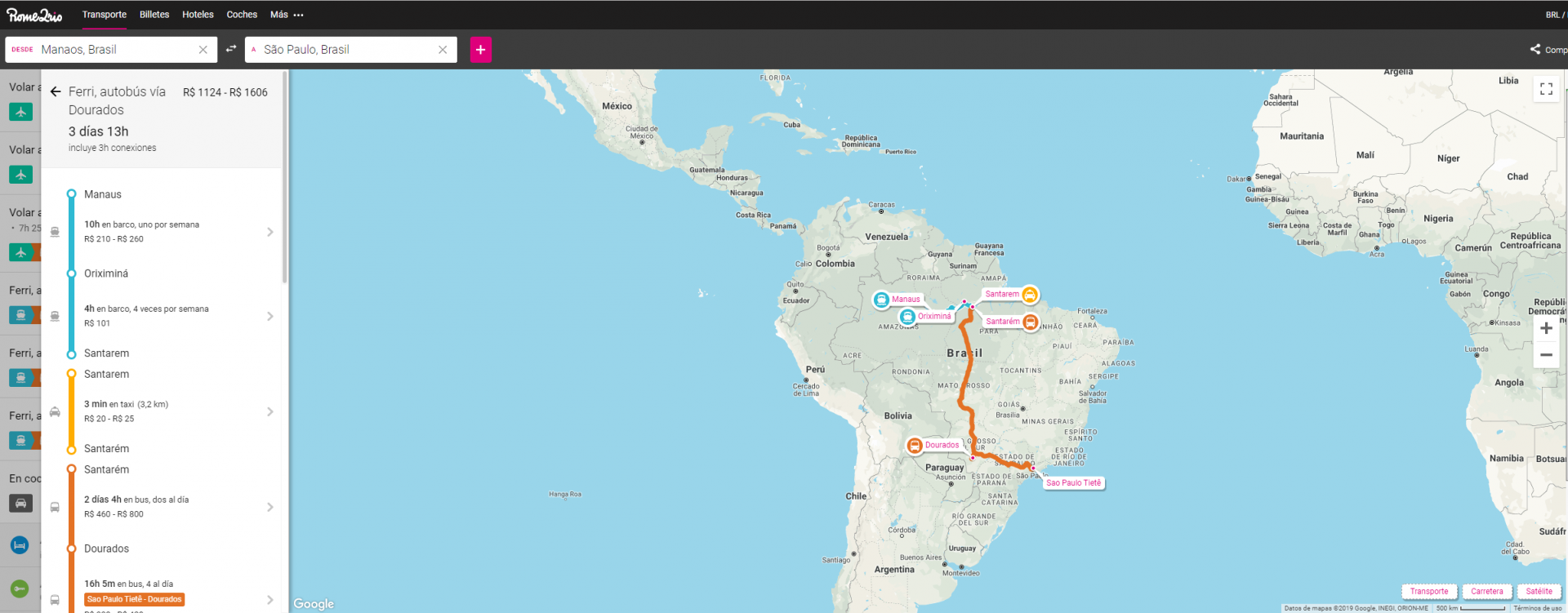Open the Billetes tab
This screenshot has width=1568, height=613.
154,15
